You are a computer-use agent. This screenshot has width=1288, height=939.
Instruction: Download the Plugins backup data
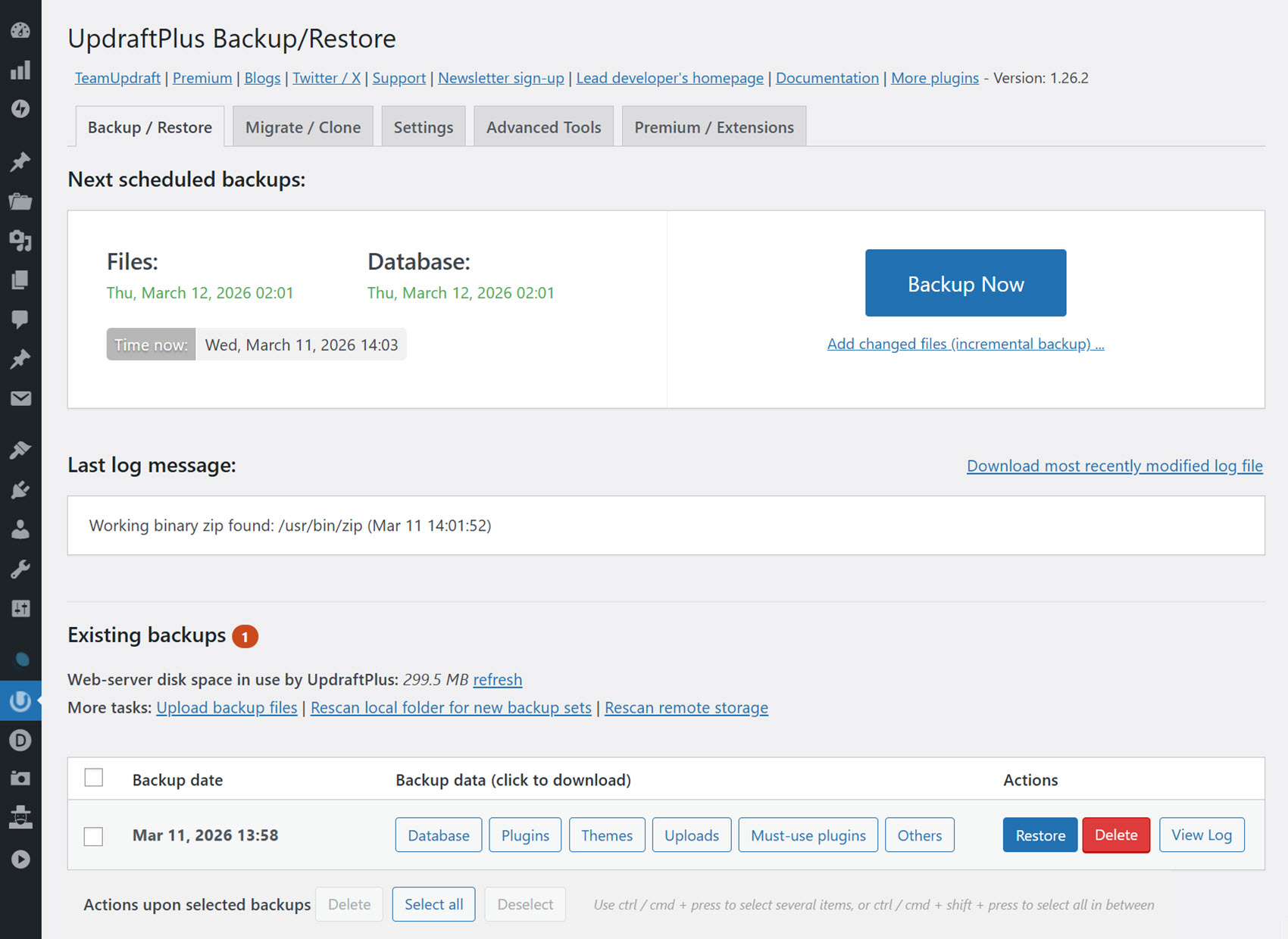525,835
